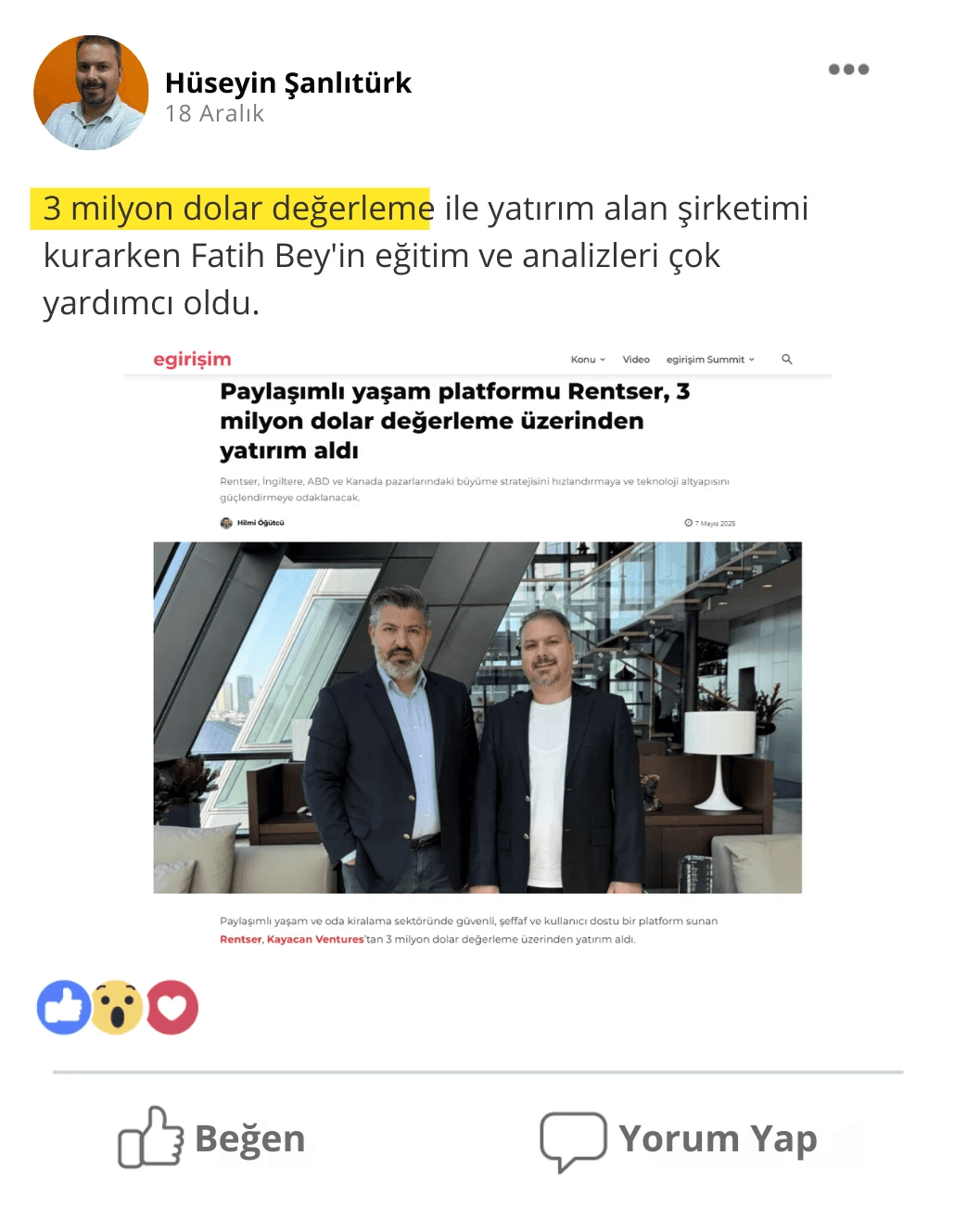This screenshot has height=1232, width=954.
Task: Click the Yorum Yap button text
Action: 719,1138
